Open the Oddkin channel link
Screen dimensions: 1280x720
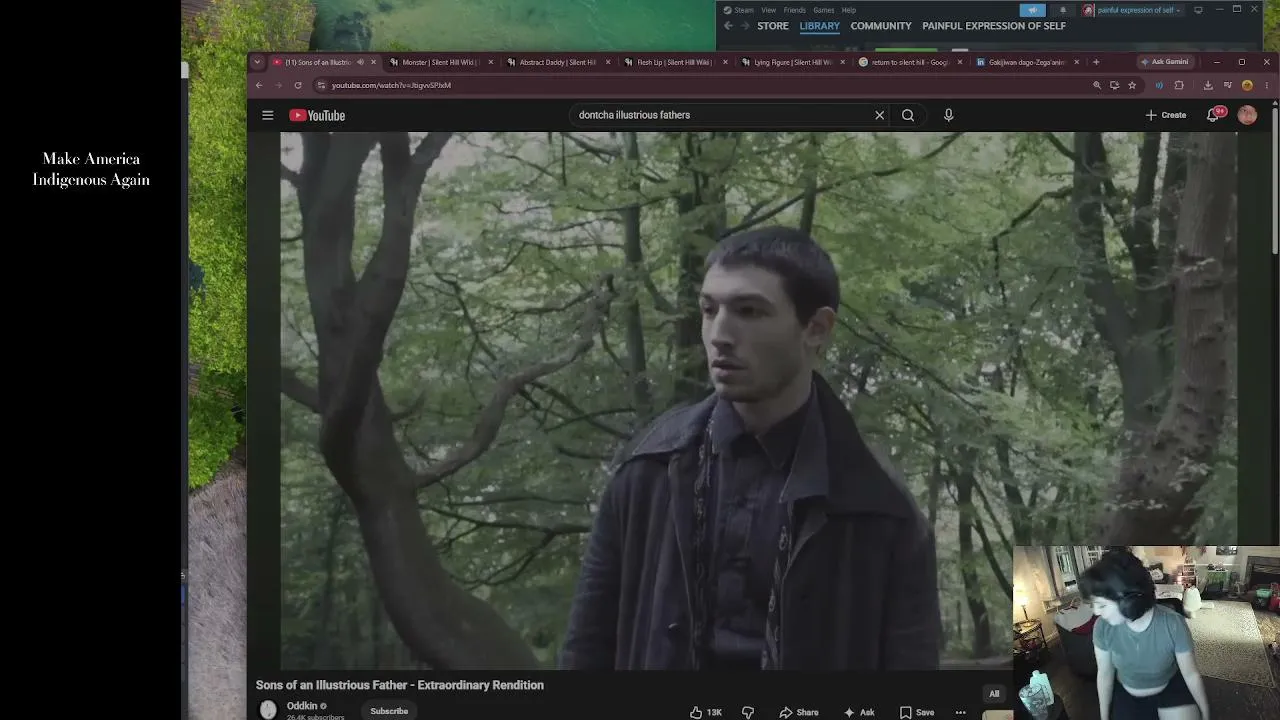point(302,706)
